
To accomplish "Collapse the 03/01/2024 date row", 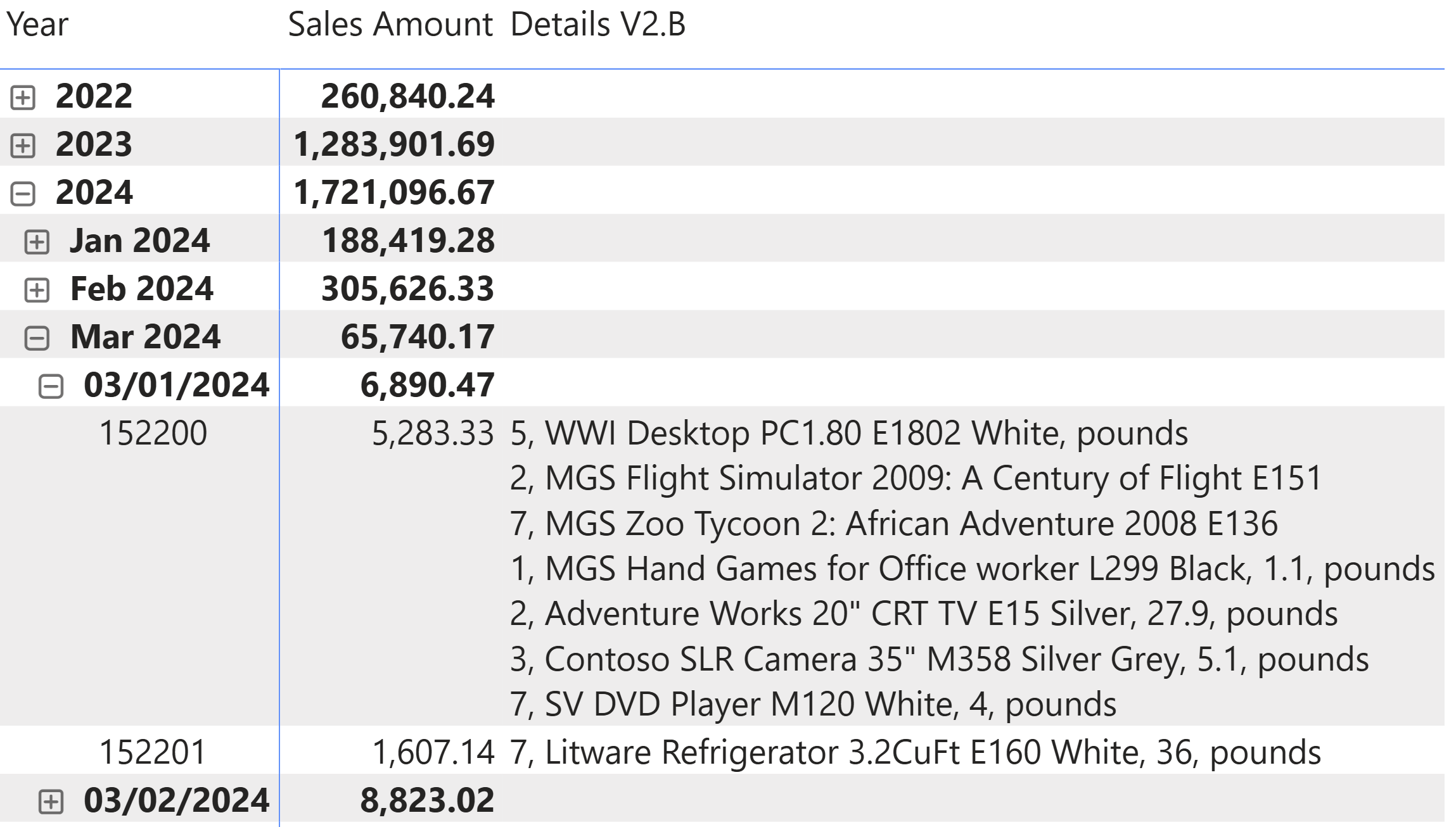I will click(51, 386).
